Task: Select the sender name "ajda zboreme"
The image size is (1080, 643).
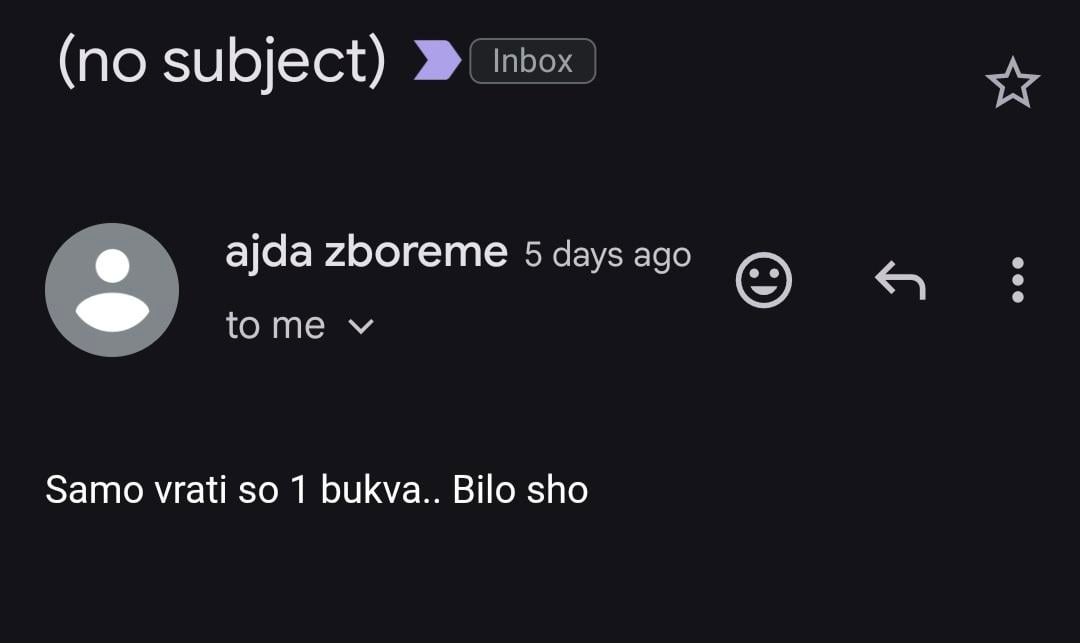Action: click(x=366, y=253)
